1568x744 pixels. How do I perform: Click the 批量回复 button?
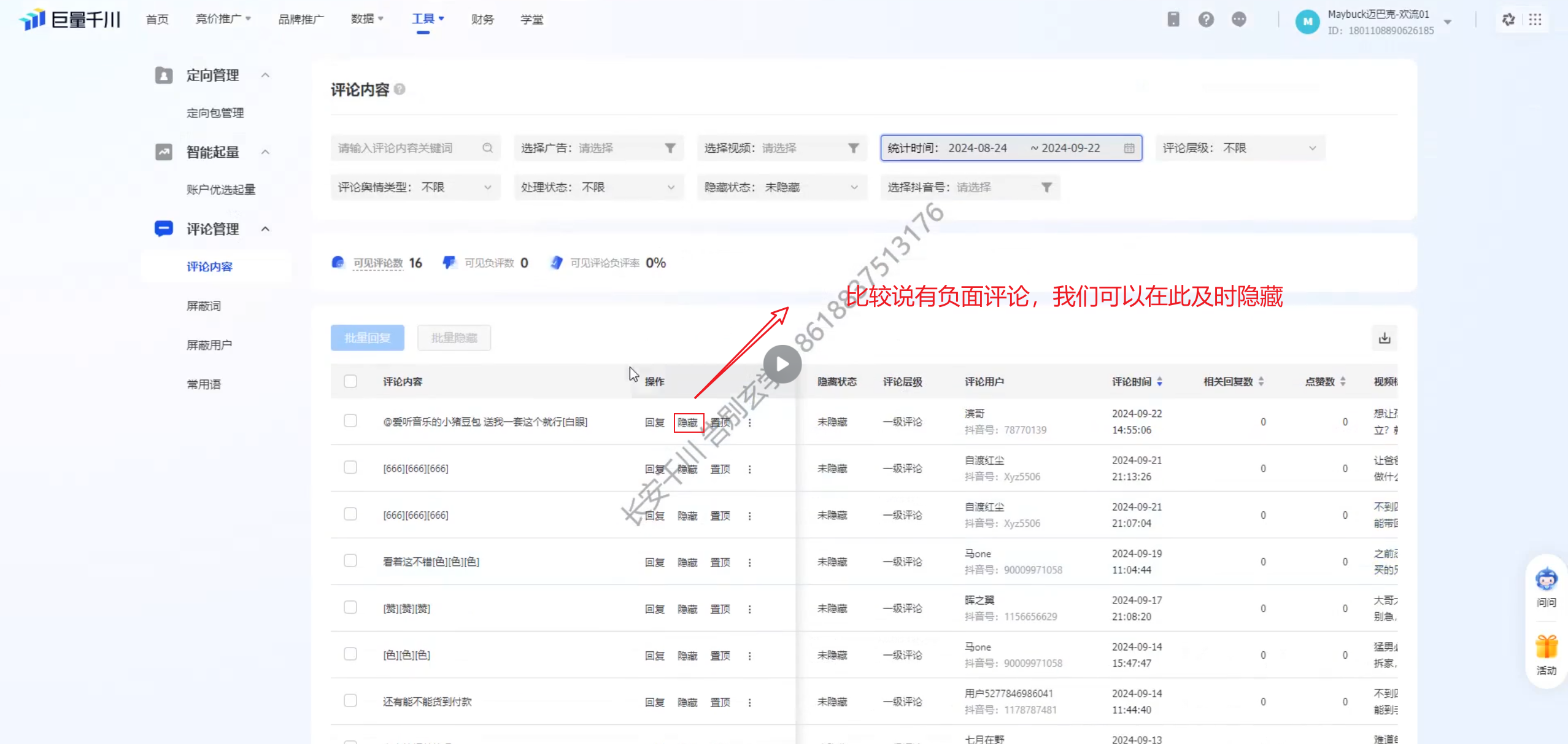[367, 338]
